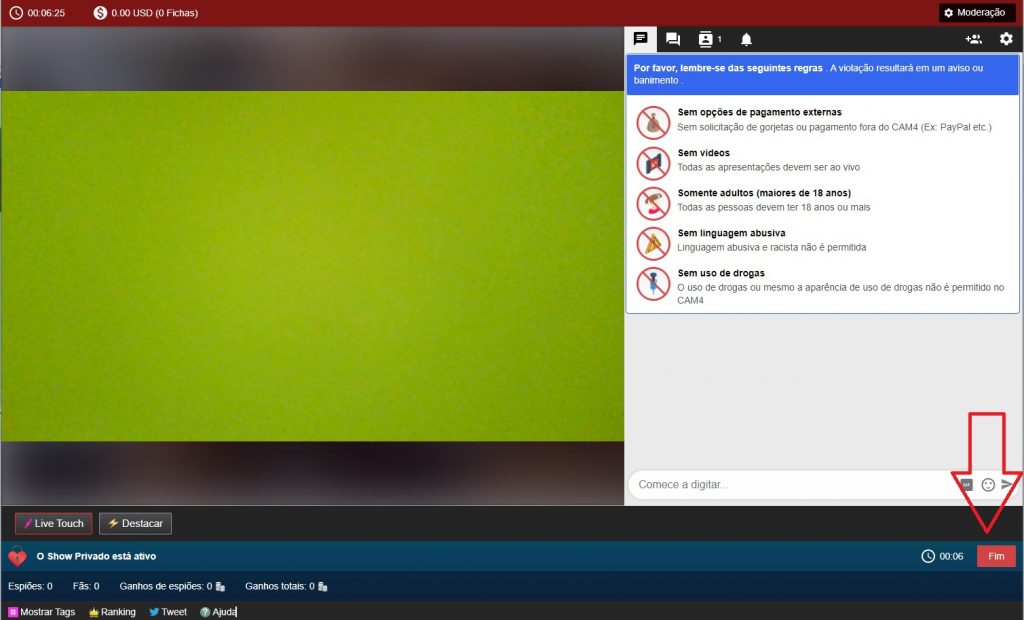Click the Tweet link
Screen dimensions: 1024x620
click(x=168, y=612)
